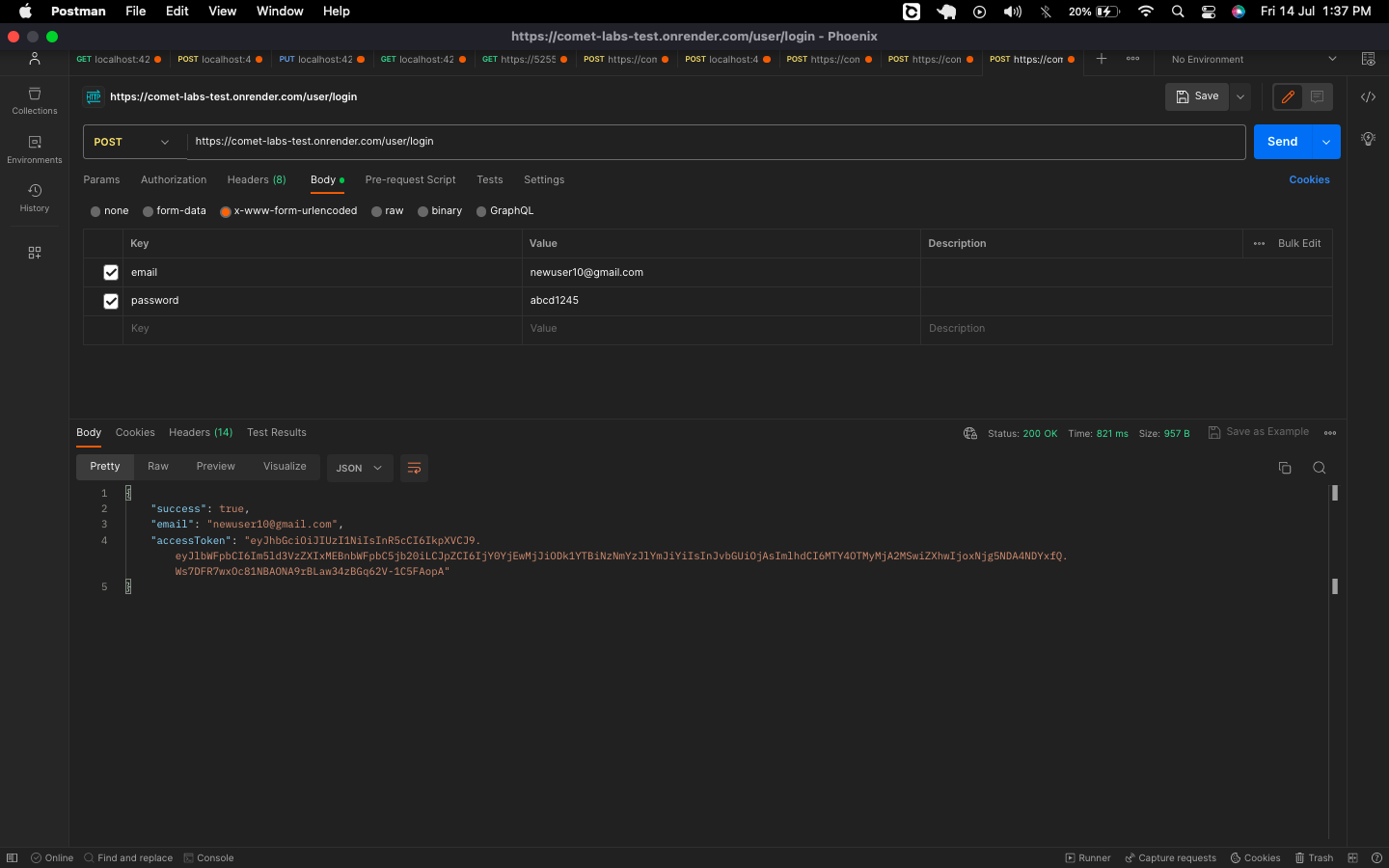The height and width of the screenshot is (868, 1389).
Task: Switch to the Authorization tab
Action: pyautogui.click(x=174, y=180)
